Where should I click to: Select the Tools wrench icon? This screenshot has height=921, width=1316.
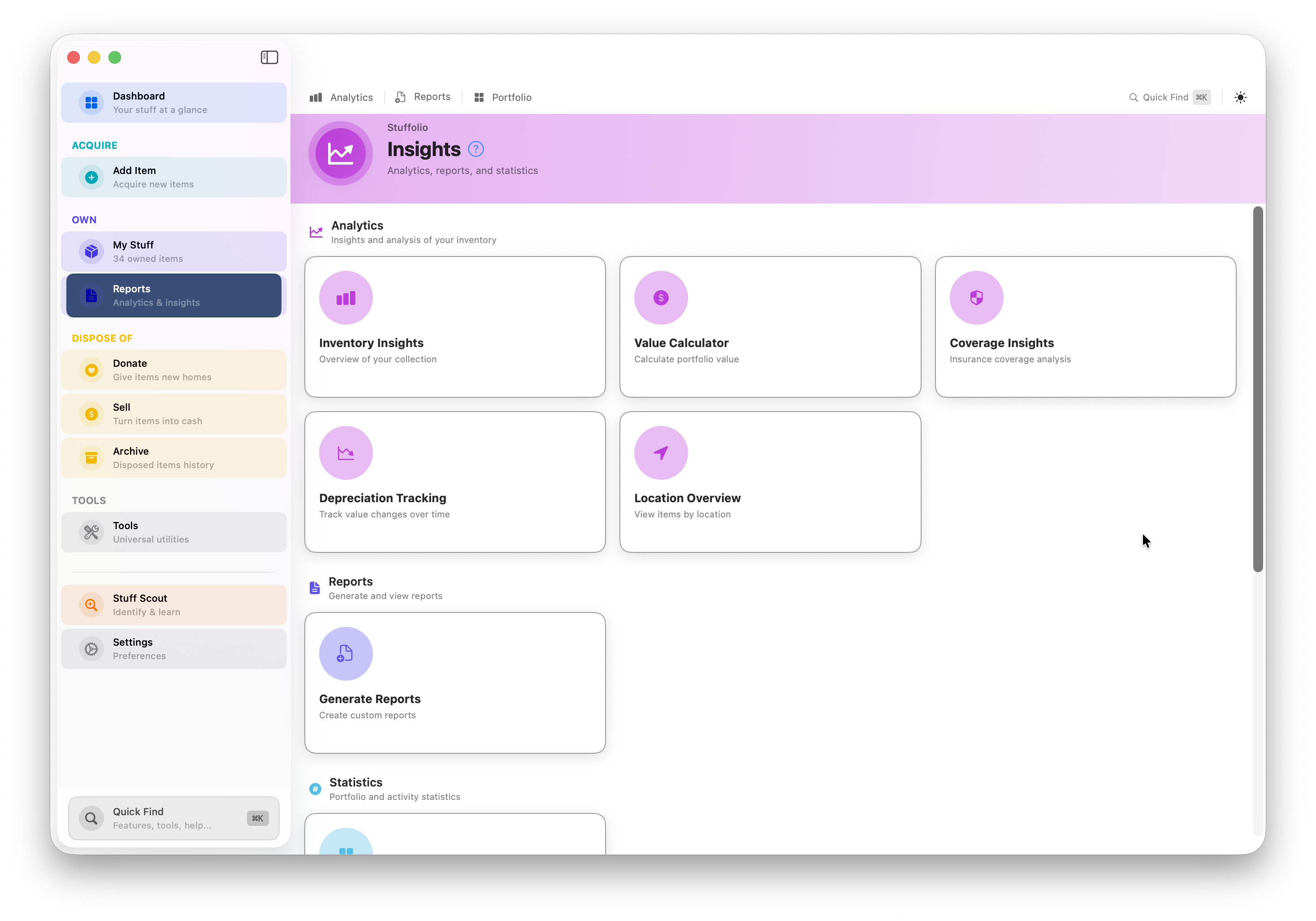point(91,532)
